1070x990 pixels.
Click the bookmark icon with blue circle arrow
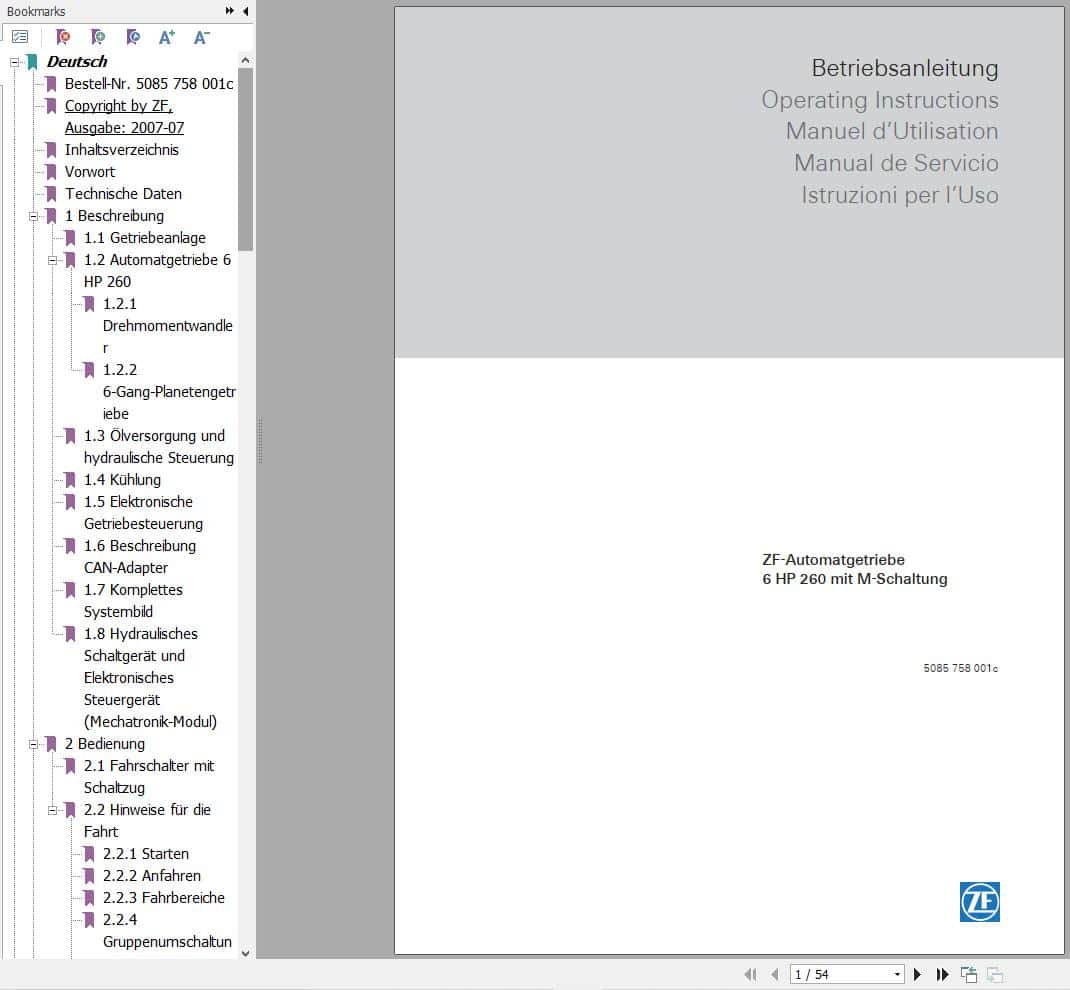[x=133, y=37]
